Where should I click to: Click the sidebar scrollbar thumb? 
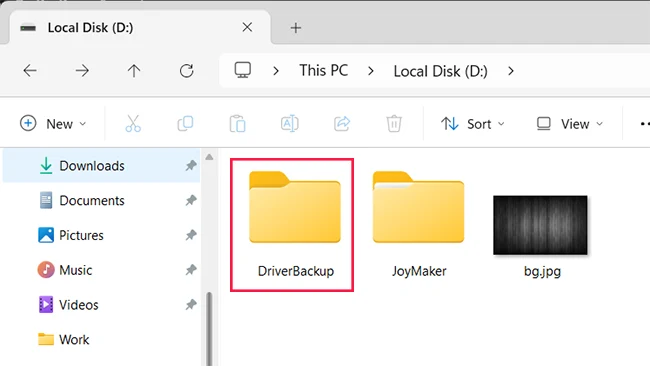tap(209, 329)
